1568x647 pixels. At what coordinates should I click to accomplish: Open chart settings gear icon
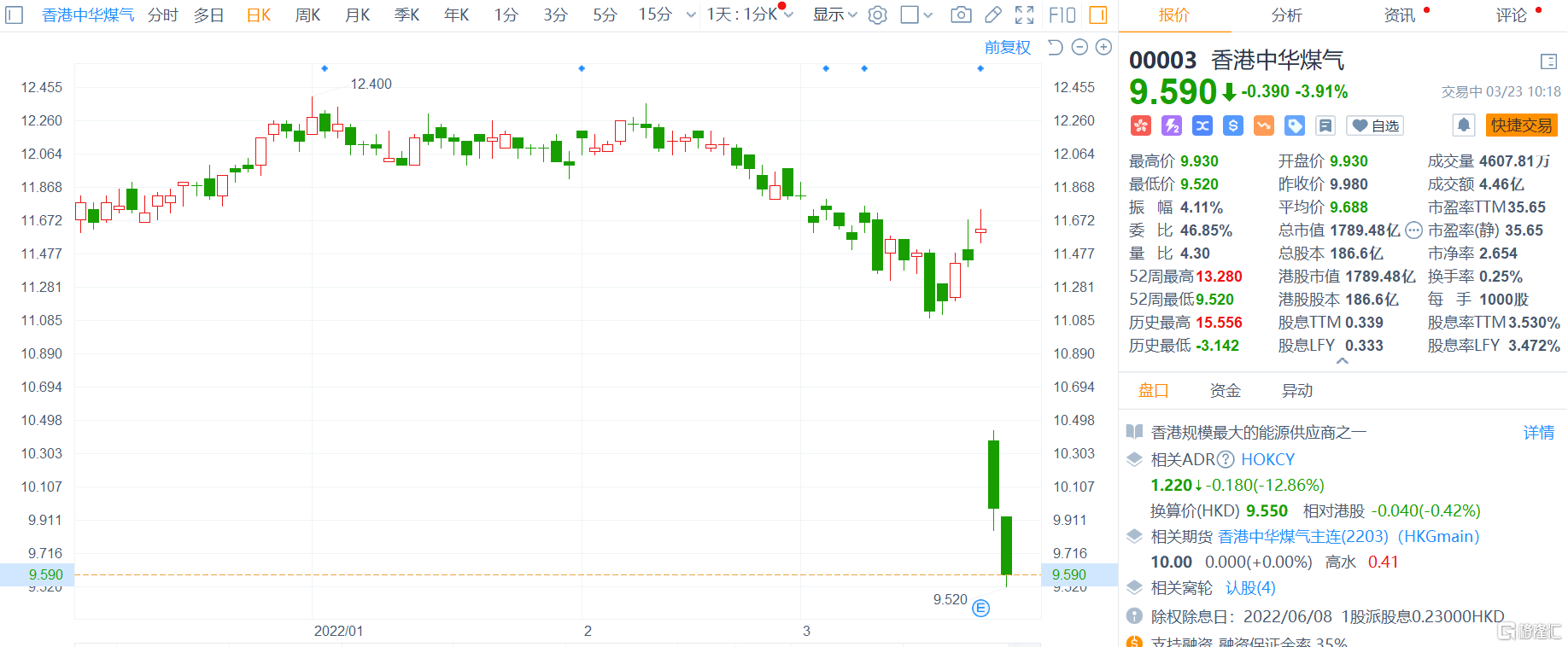pos(877,15)
